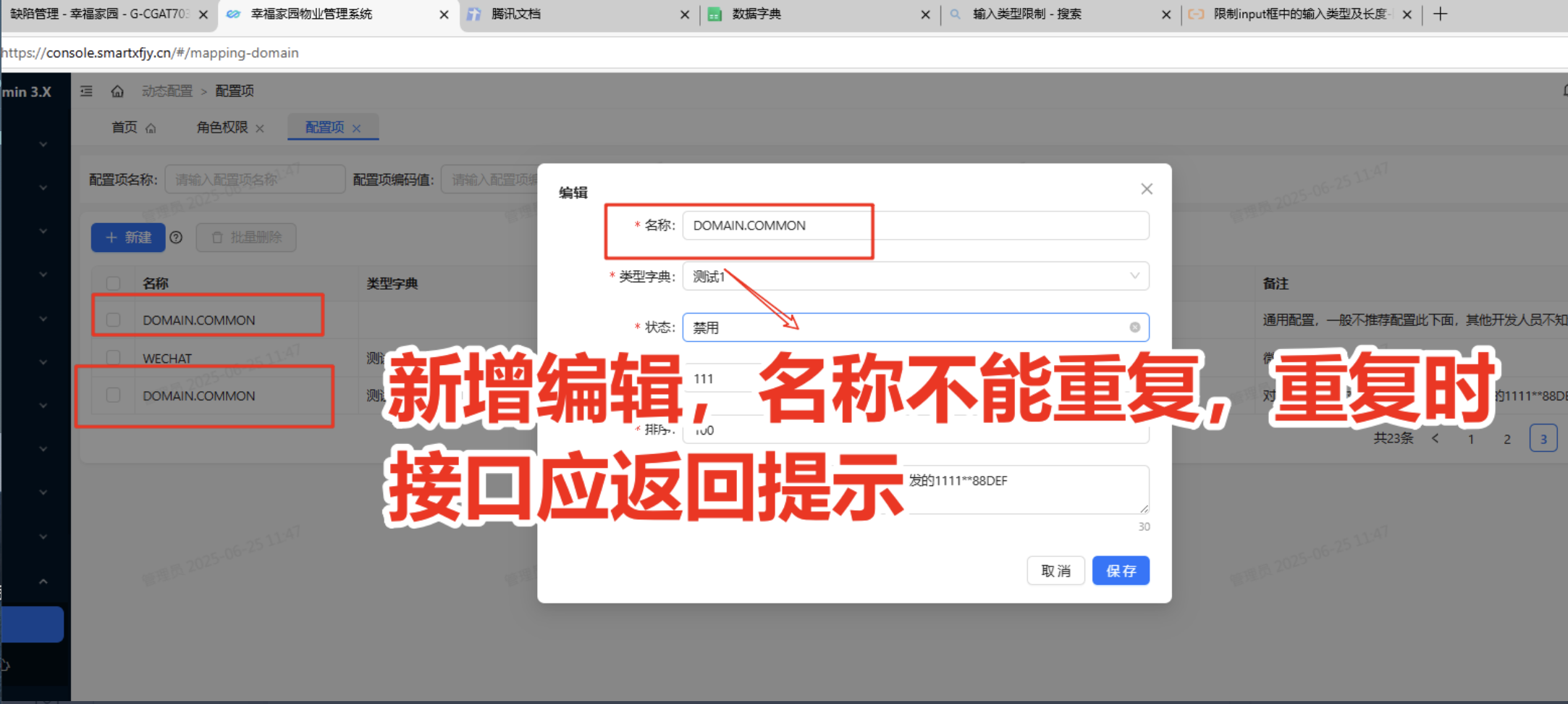1568x704 pixels.
Task: Open a new browser tab
Action: click(1440, 14)
